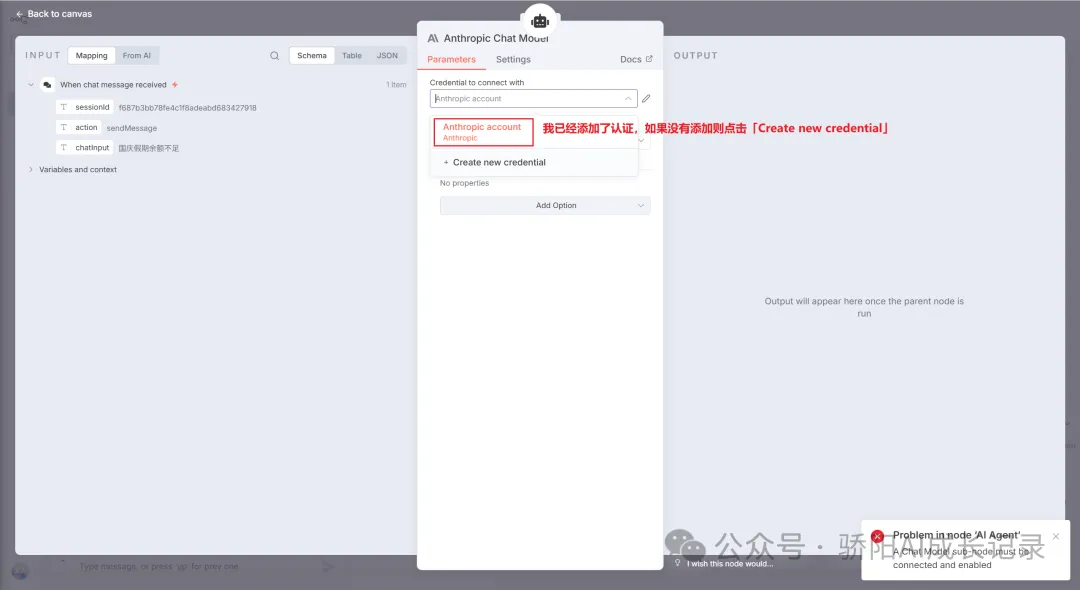1080x590 pixels.
Task: Click the credential dropdown chevron arrow
Action: (627, 98)
